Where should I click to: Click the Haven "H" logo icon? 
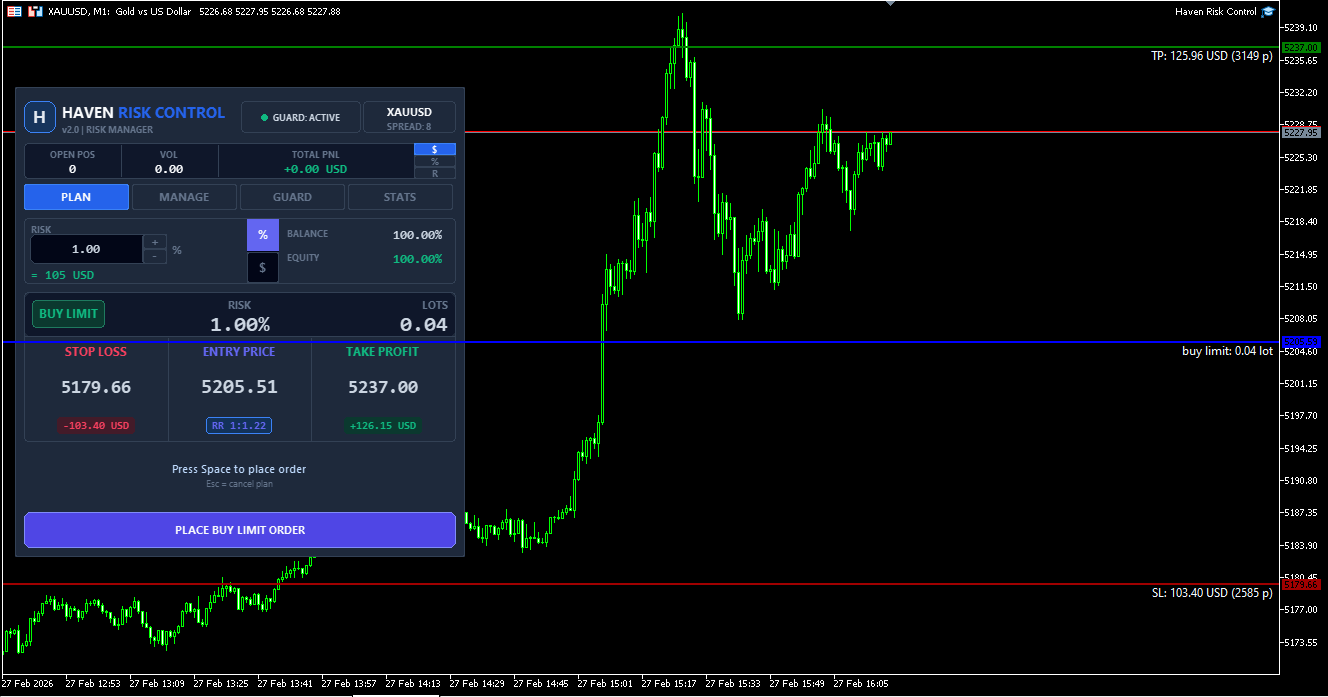click(x=40, y=117)
